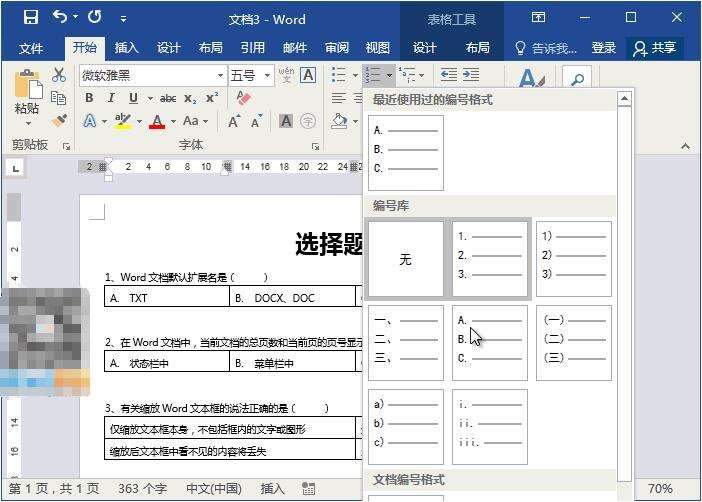Screen dimensions: 702x502
Task: Open highlight color dropdown arrow
Action: (139, 121)
